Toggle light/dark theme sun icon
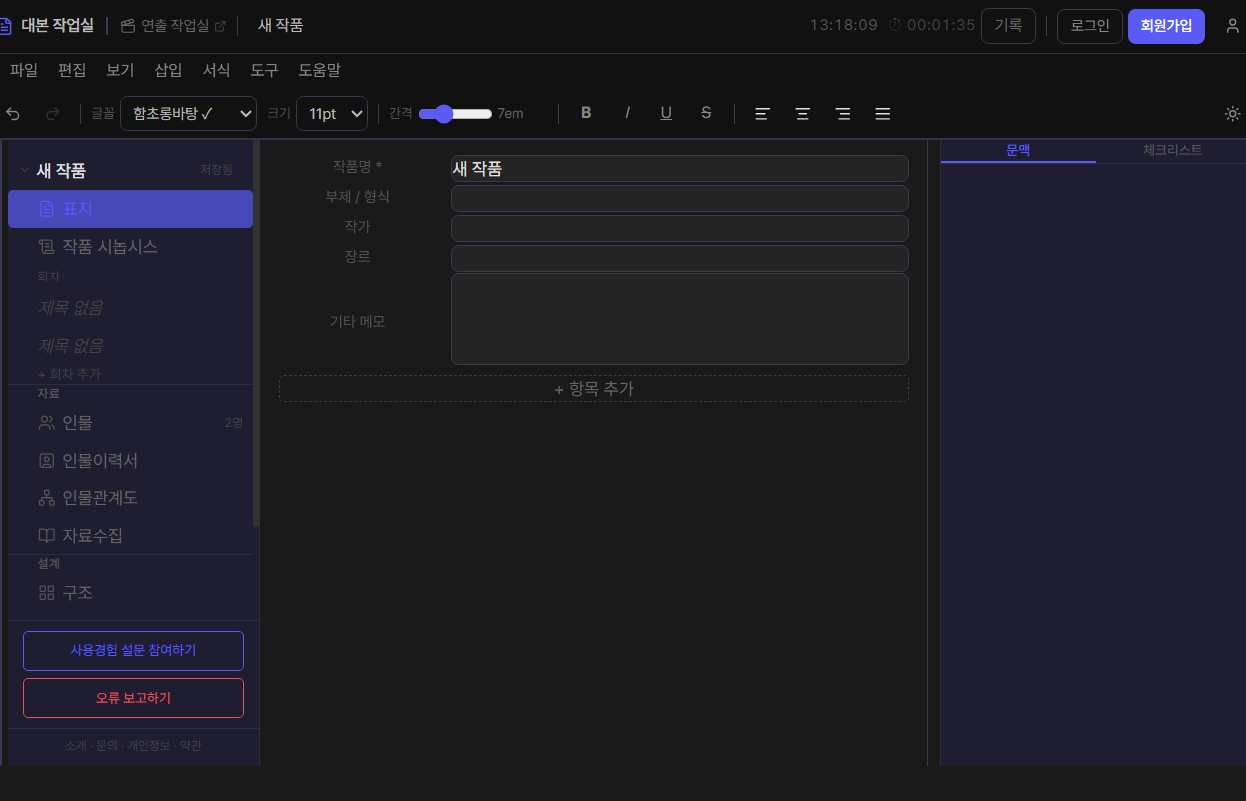The height and width of the screenshot is (801, 1246). click(1233, 113)
